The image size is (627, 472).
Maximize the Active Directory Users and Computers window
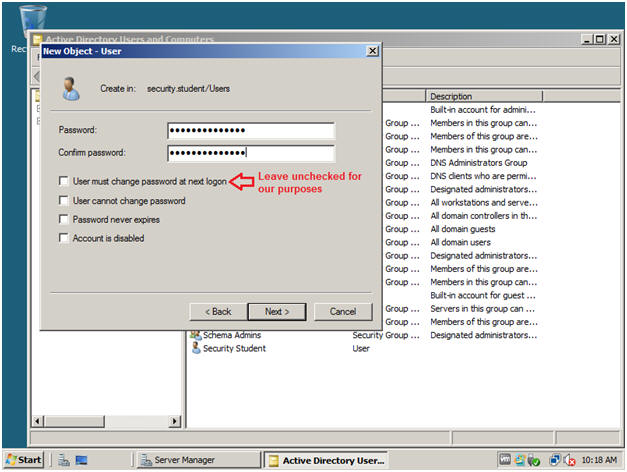[x=599, y=39]
